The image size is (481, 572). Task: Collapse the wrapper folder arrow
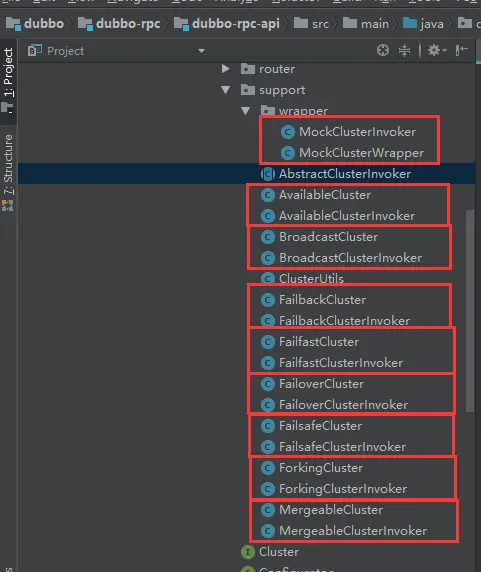tap(245, 111)
